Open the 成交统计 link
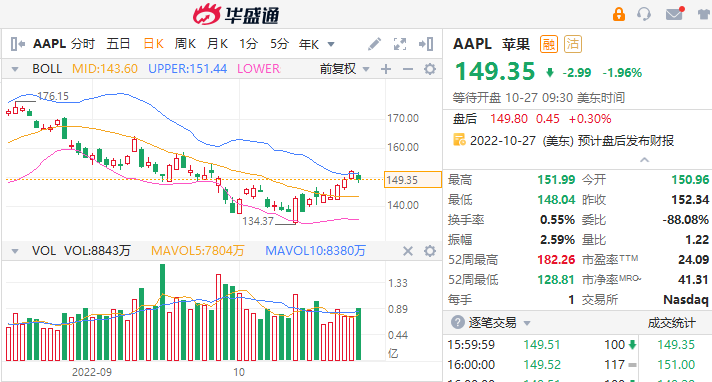The height and width of the screenshot is (382, 712). pyautogui.click(x=671, y=323)
